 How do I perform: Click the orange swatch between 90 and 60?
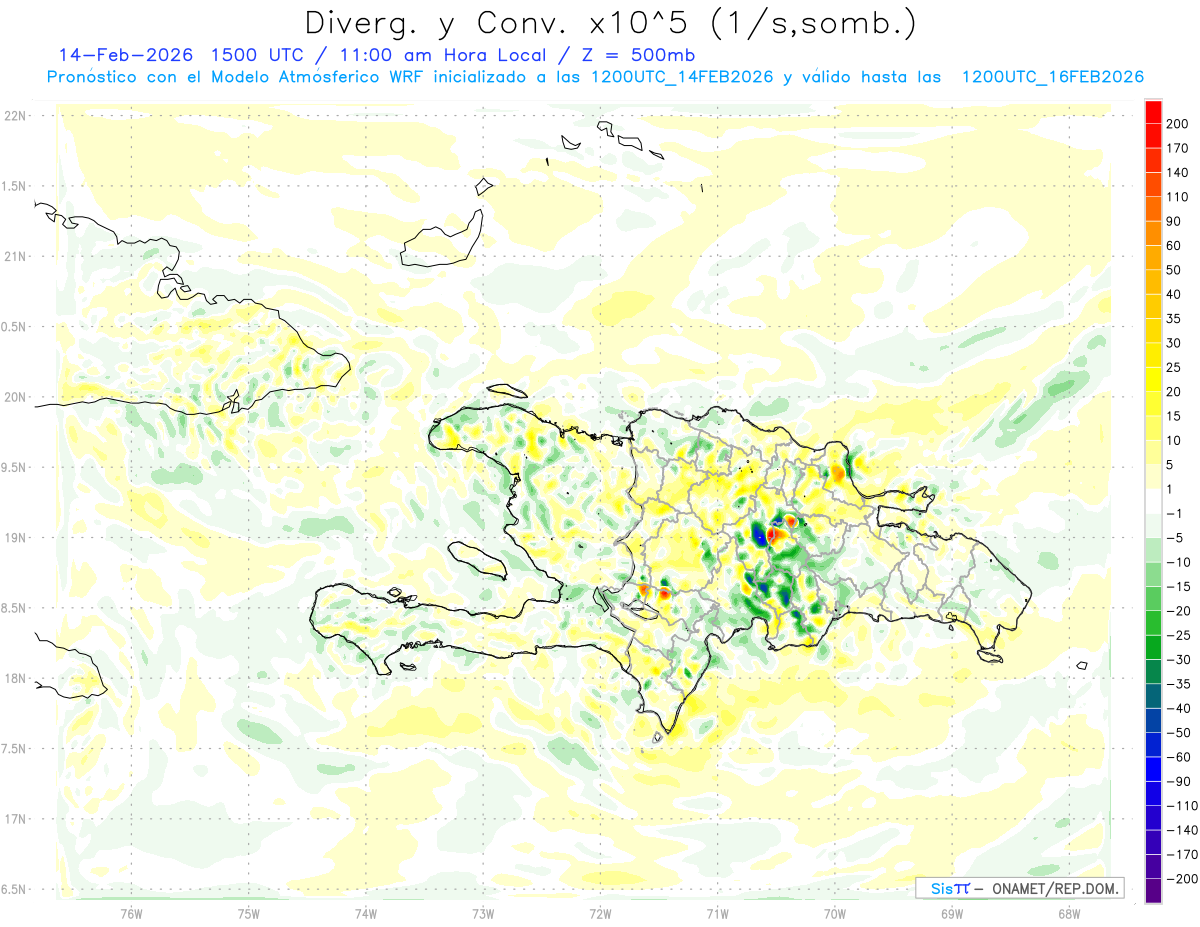point(1153,233)
